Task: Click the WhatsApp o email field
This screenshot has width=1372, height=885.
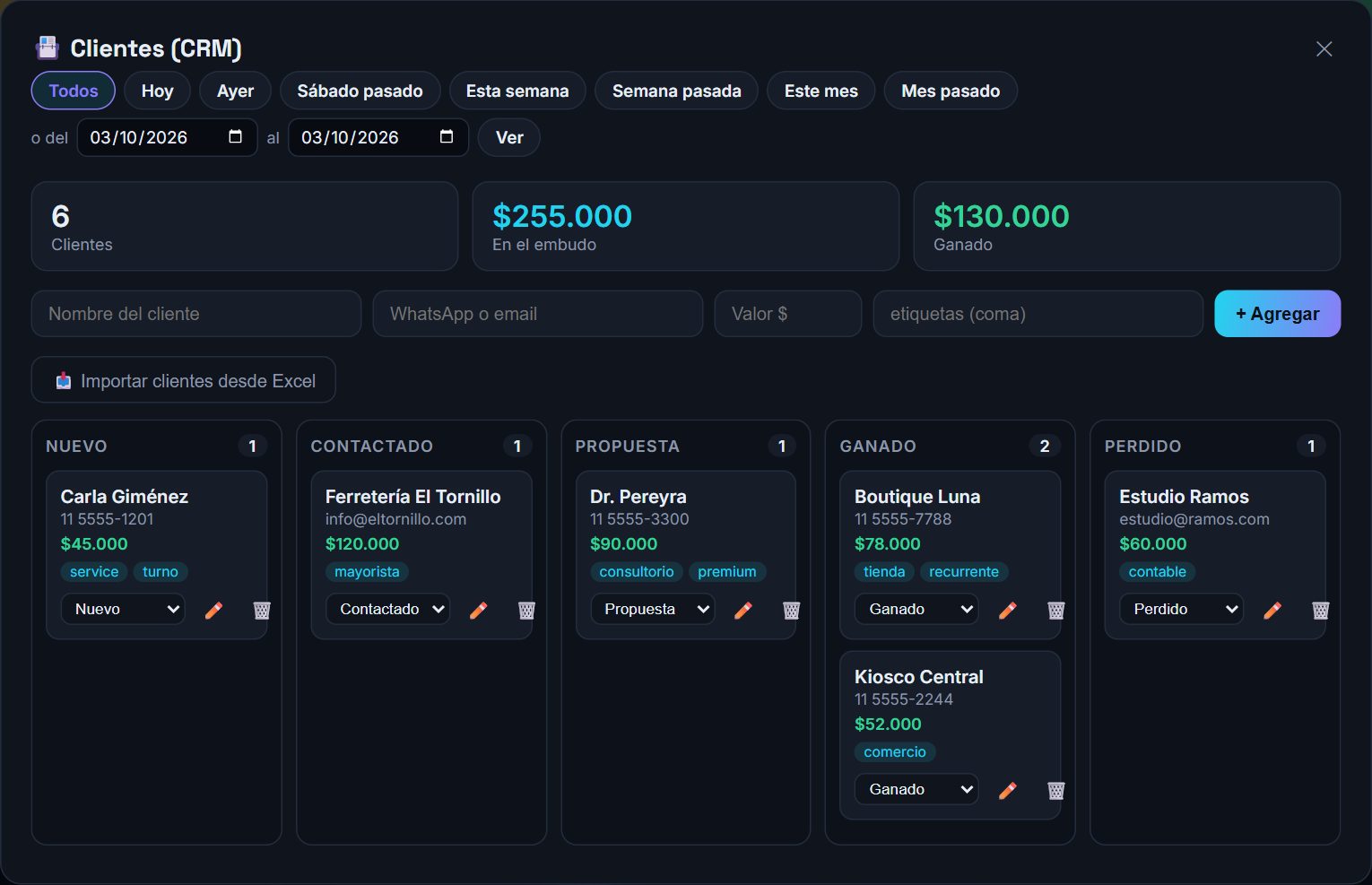Action: click(538, 314)
